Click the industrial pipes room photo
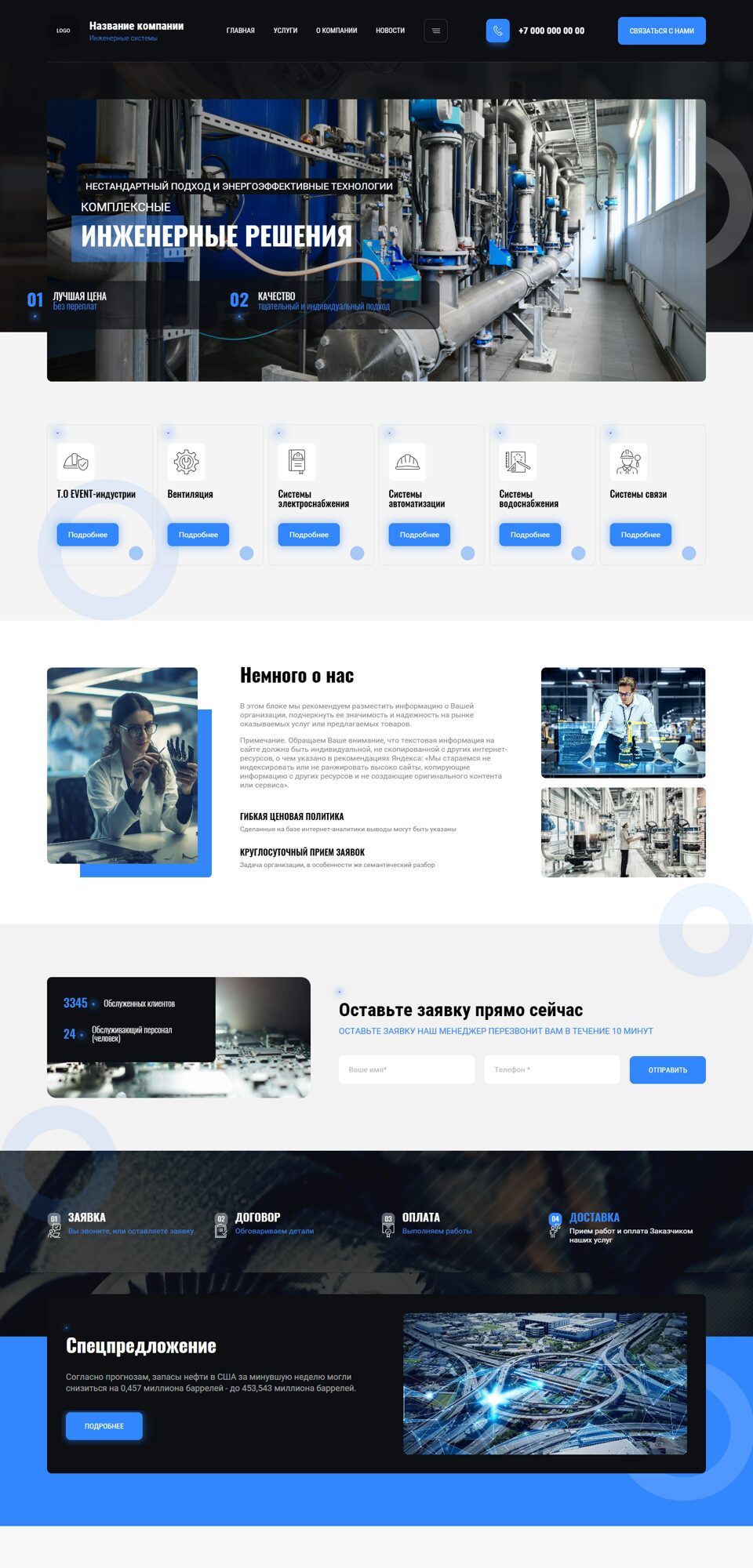Image resolution: width=753 pixels, height=1568 pixels. pyautogui.click(x=624, y=832)
